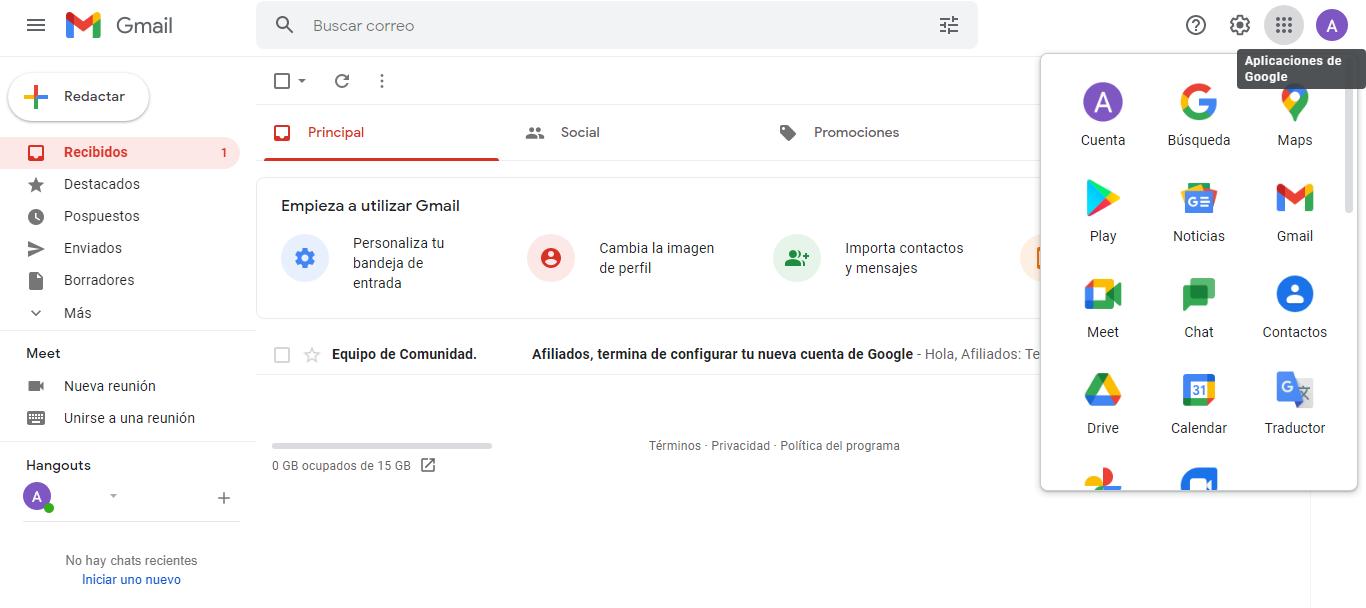1366x608 pixels.
Task: Open Contactos in the apps panel
Action: [1295, 307]
